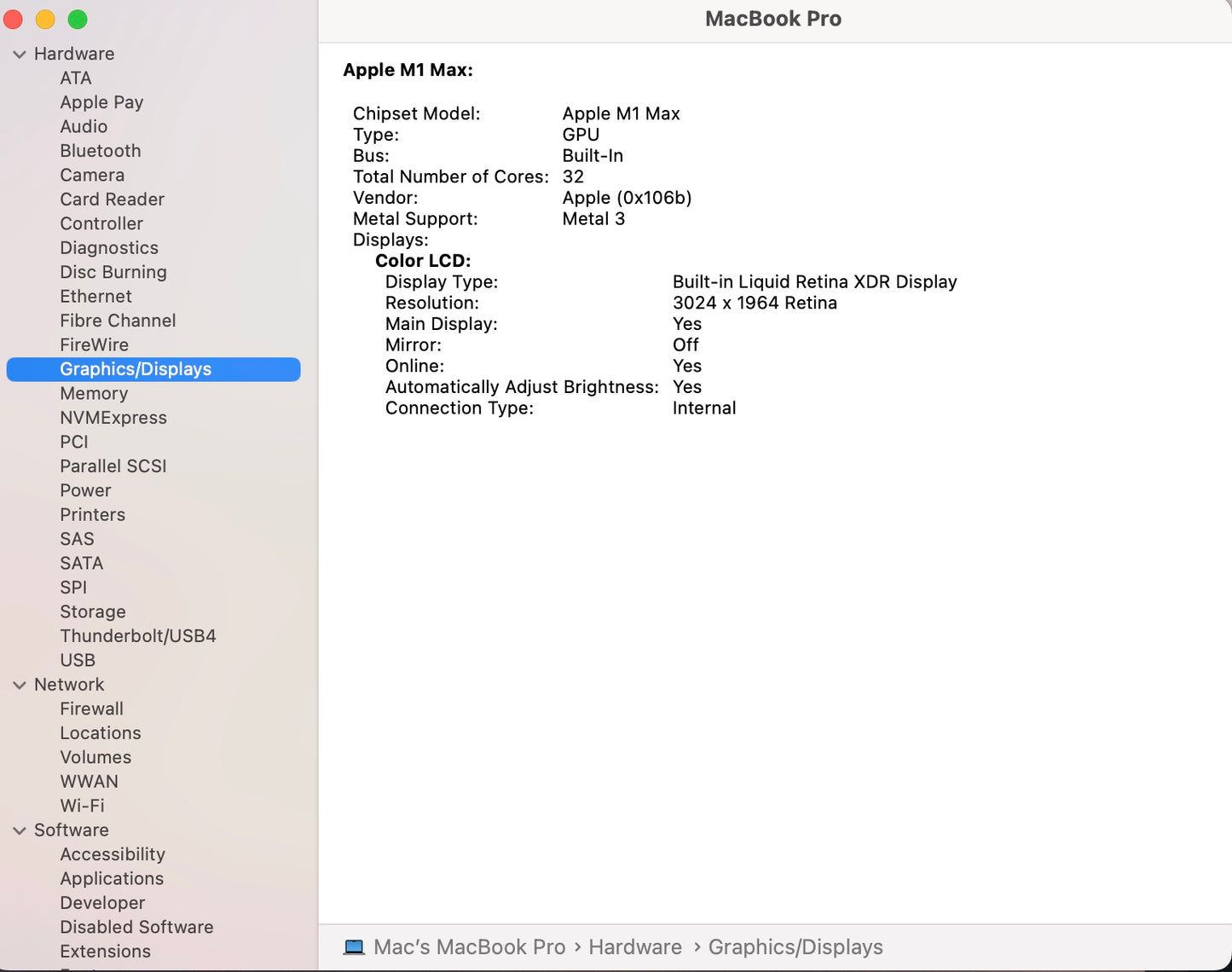Select PCI in the sidebar

click(74, 443)
